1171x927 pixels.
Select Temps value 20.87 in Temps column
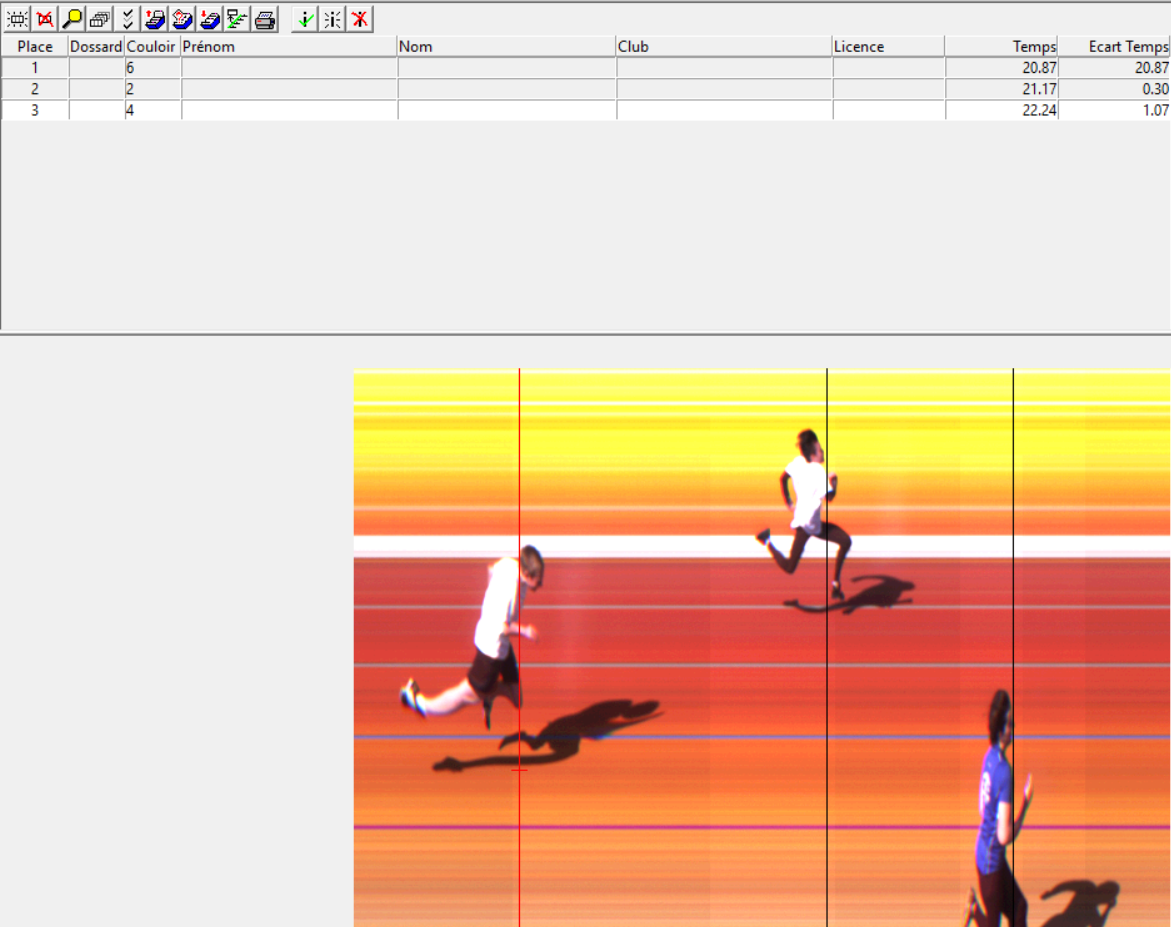coord(1001,68)
